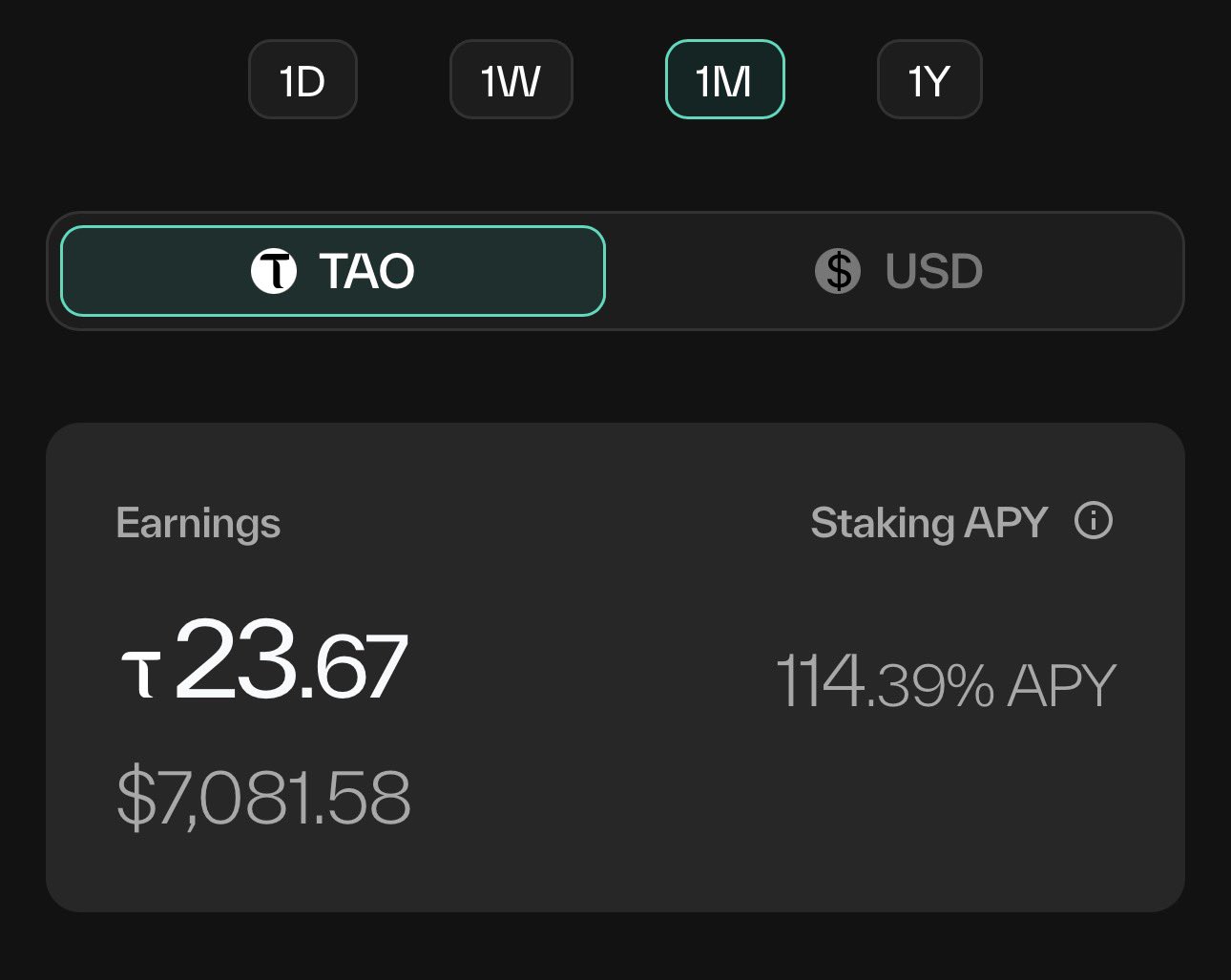Click the 114.39% APY figure
Screen dimensions: 1231x980
point(885,683)
